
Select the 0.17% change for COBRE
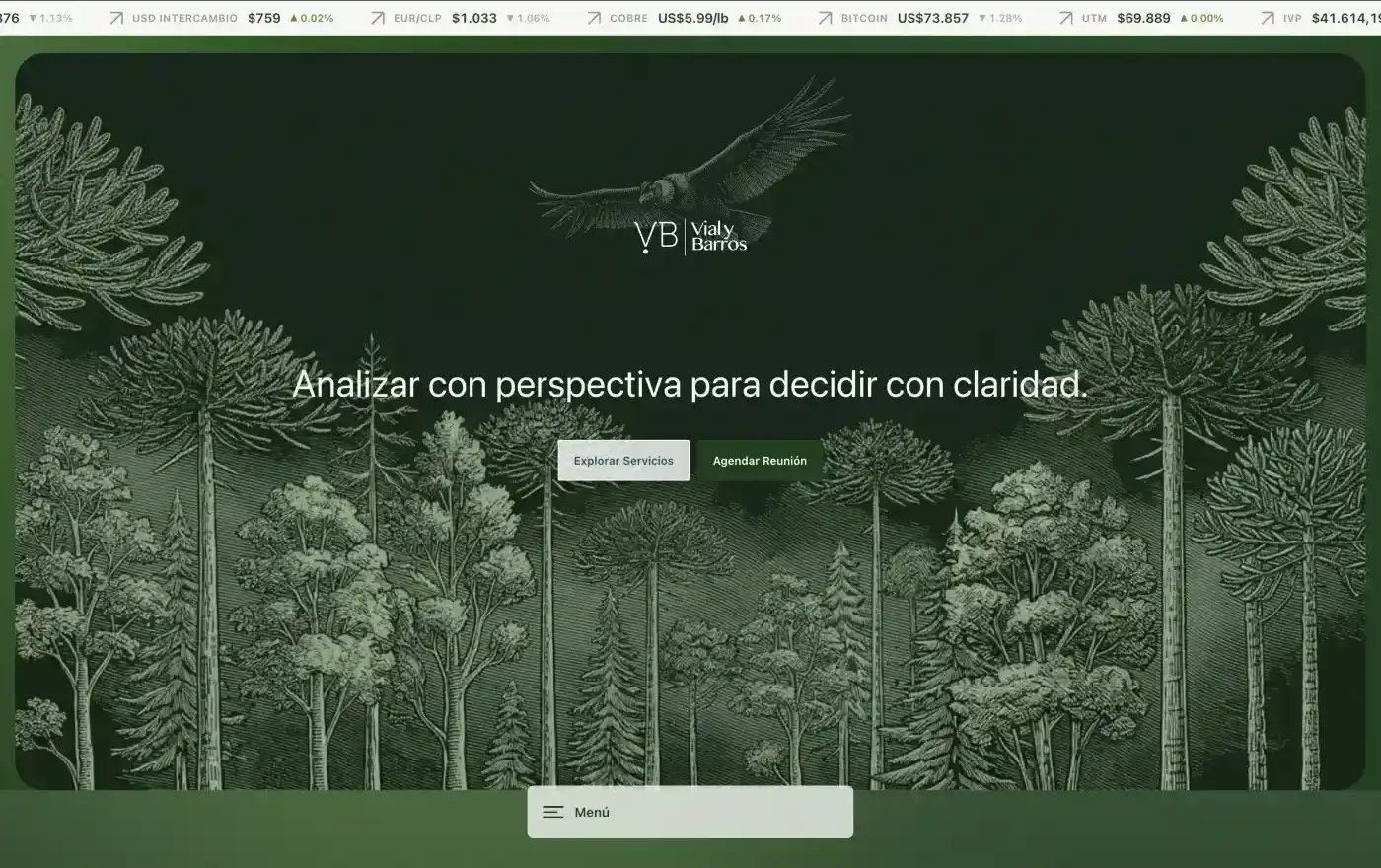pos(759,18)
